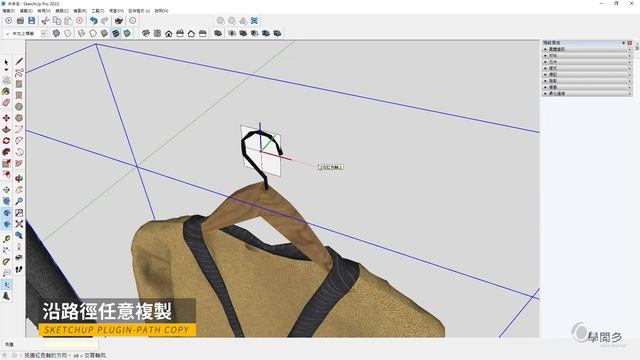This screenshot has height=360, width=640.
Task: Expand the 柔化邊線 tray panel
Action: click(x=587, y=93)
